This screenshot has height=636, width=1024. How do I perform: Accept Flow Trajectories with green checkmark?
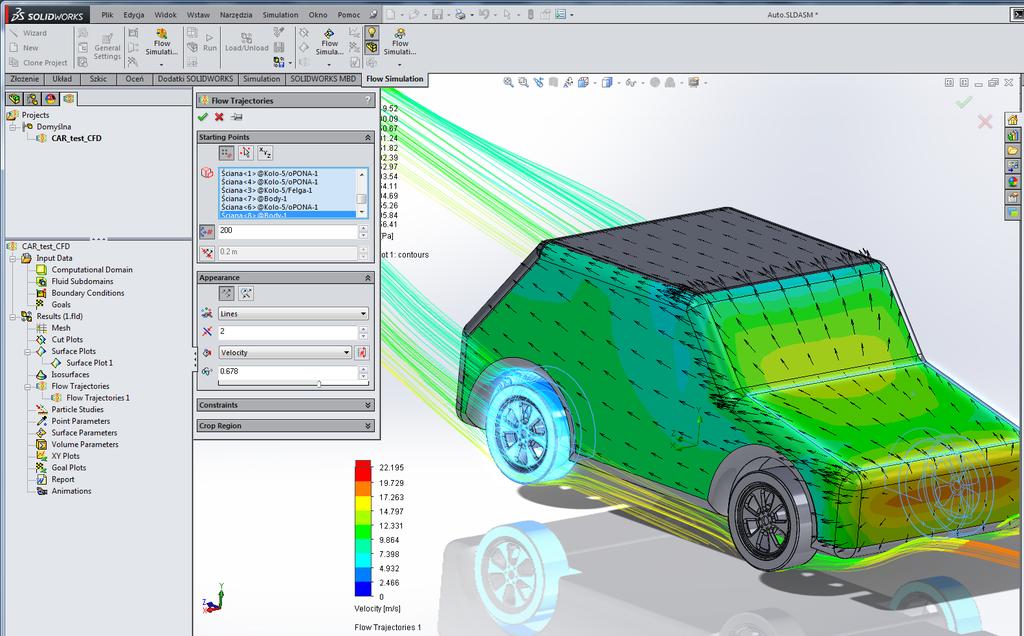click(202, 117)
